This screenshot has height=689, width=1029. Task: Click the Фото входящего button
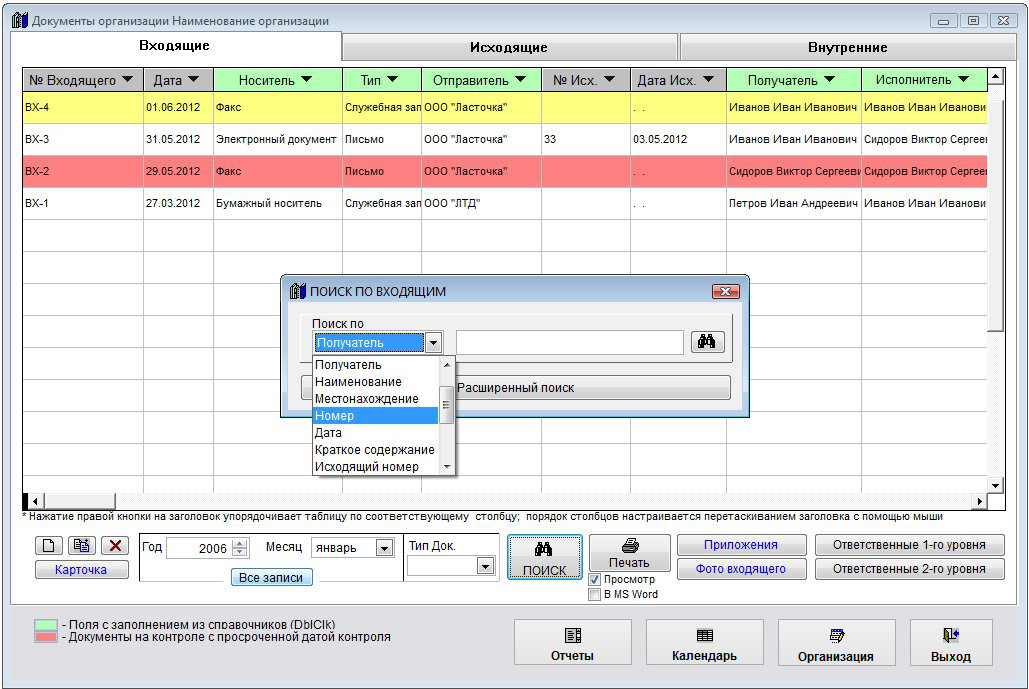coord(740,569)
